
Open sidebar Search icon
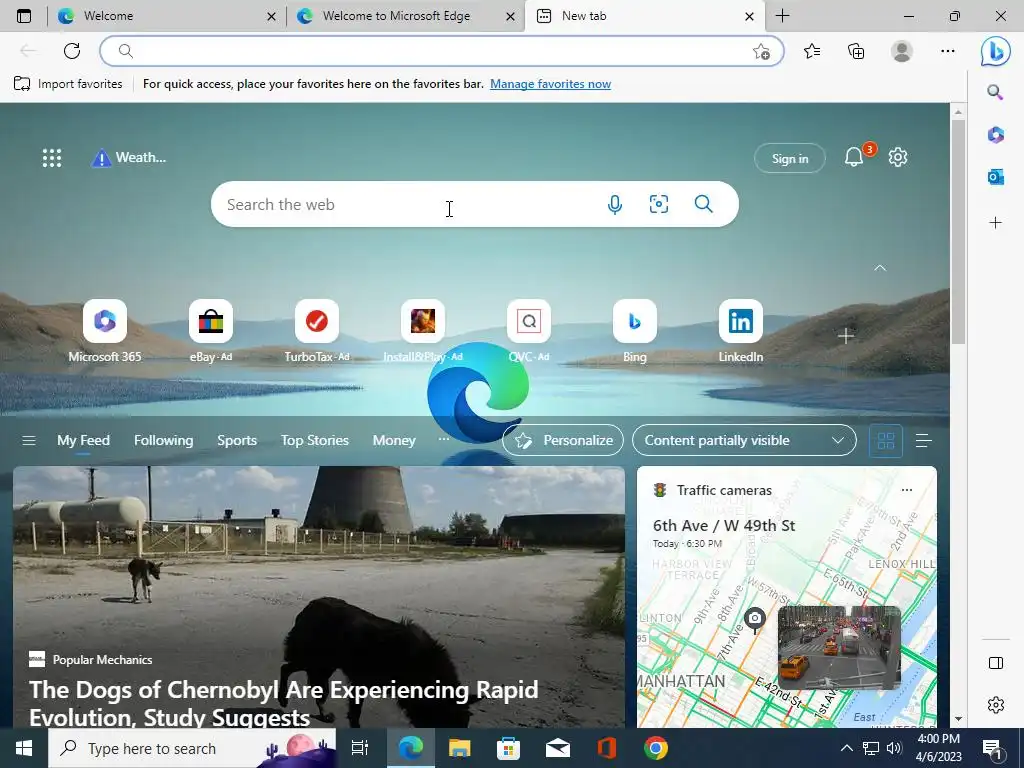(x=995, y=92)
